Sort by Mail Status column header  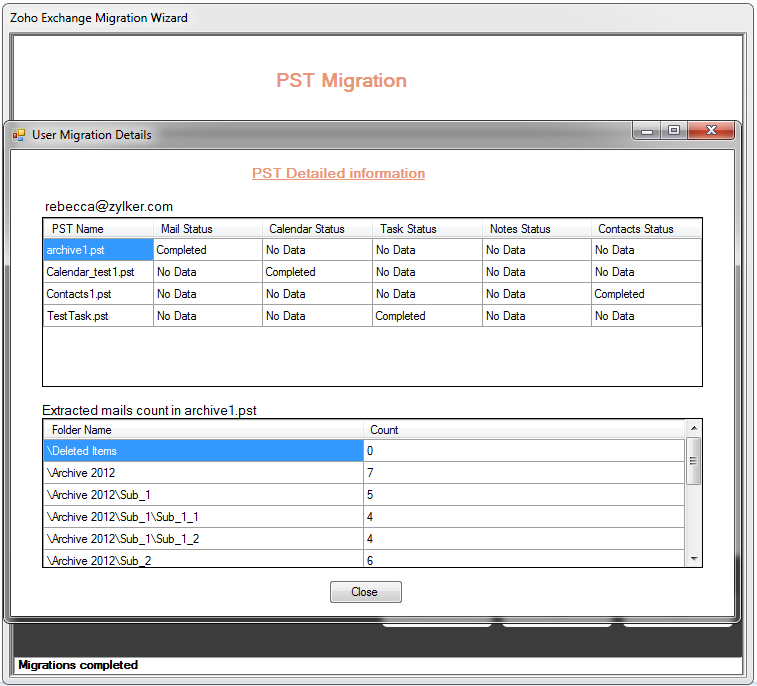207,229
